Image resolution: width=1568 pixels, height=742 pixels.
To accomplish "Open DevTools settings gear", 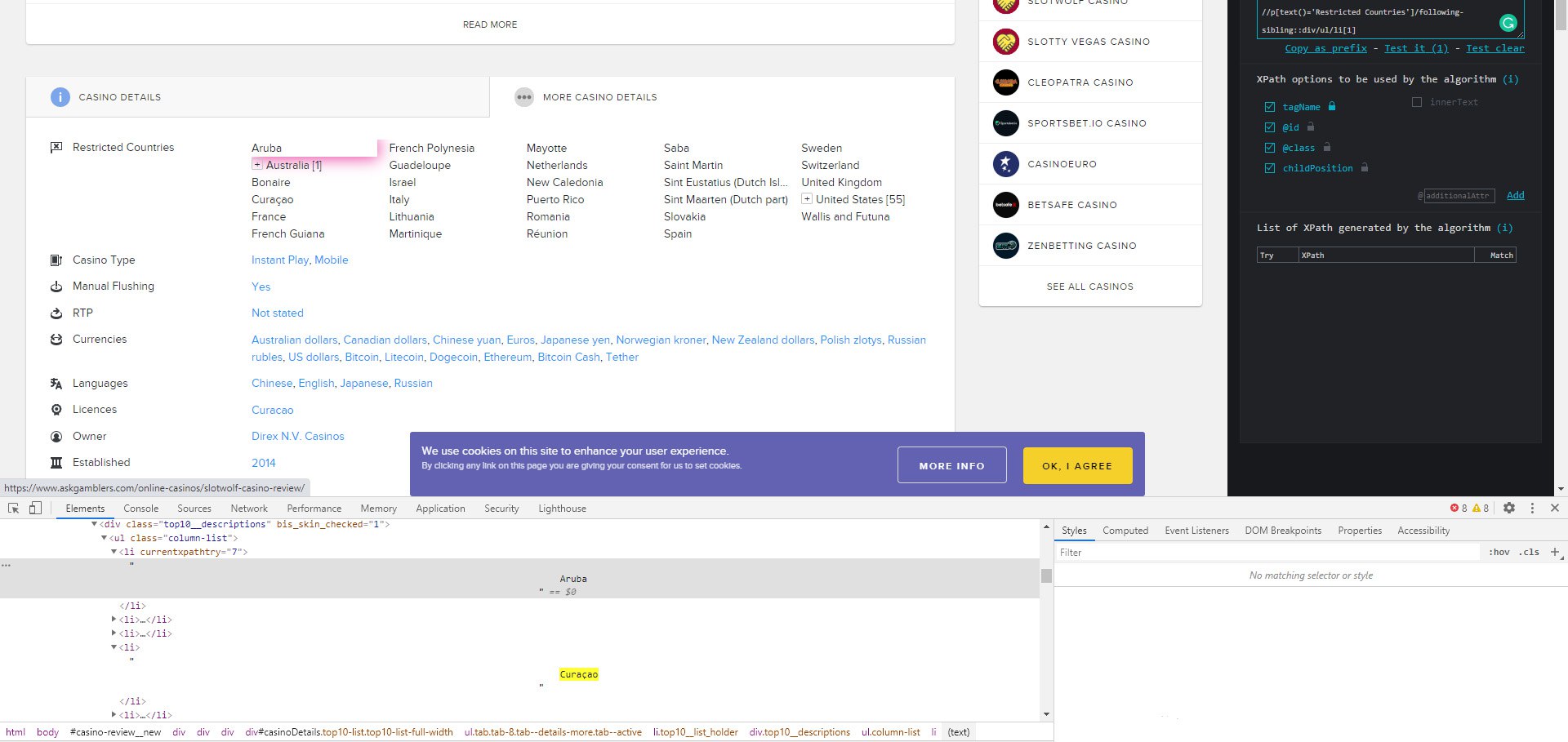I will point(1509,508).
